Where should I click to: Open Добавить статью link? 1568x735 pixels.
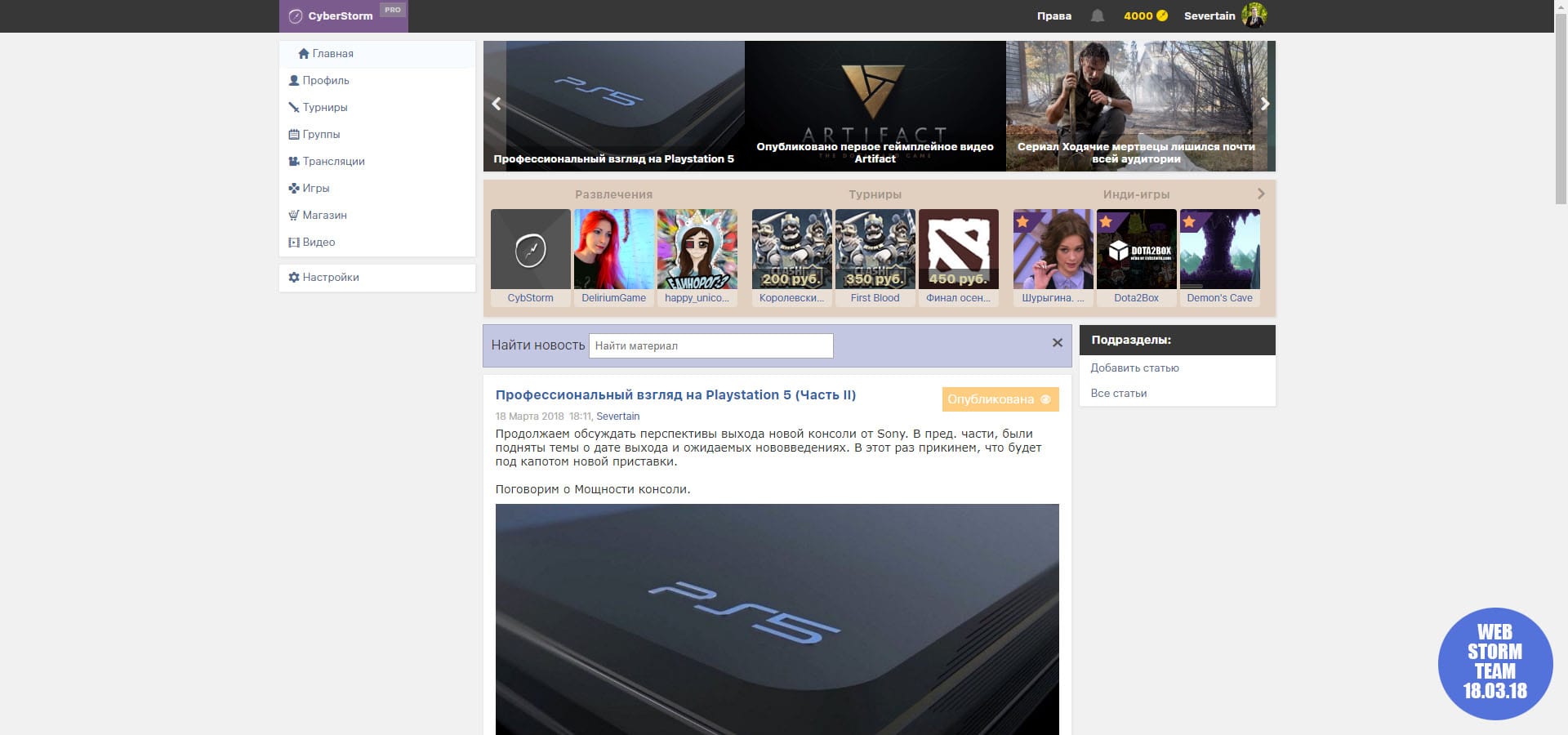pyautogui.click(x=1134, y=368)
